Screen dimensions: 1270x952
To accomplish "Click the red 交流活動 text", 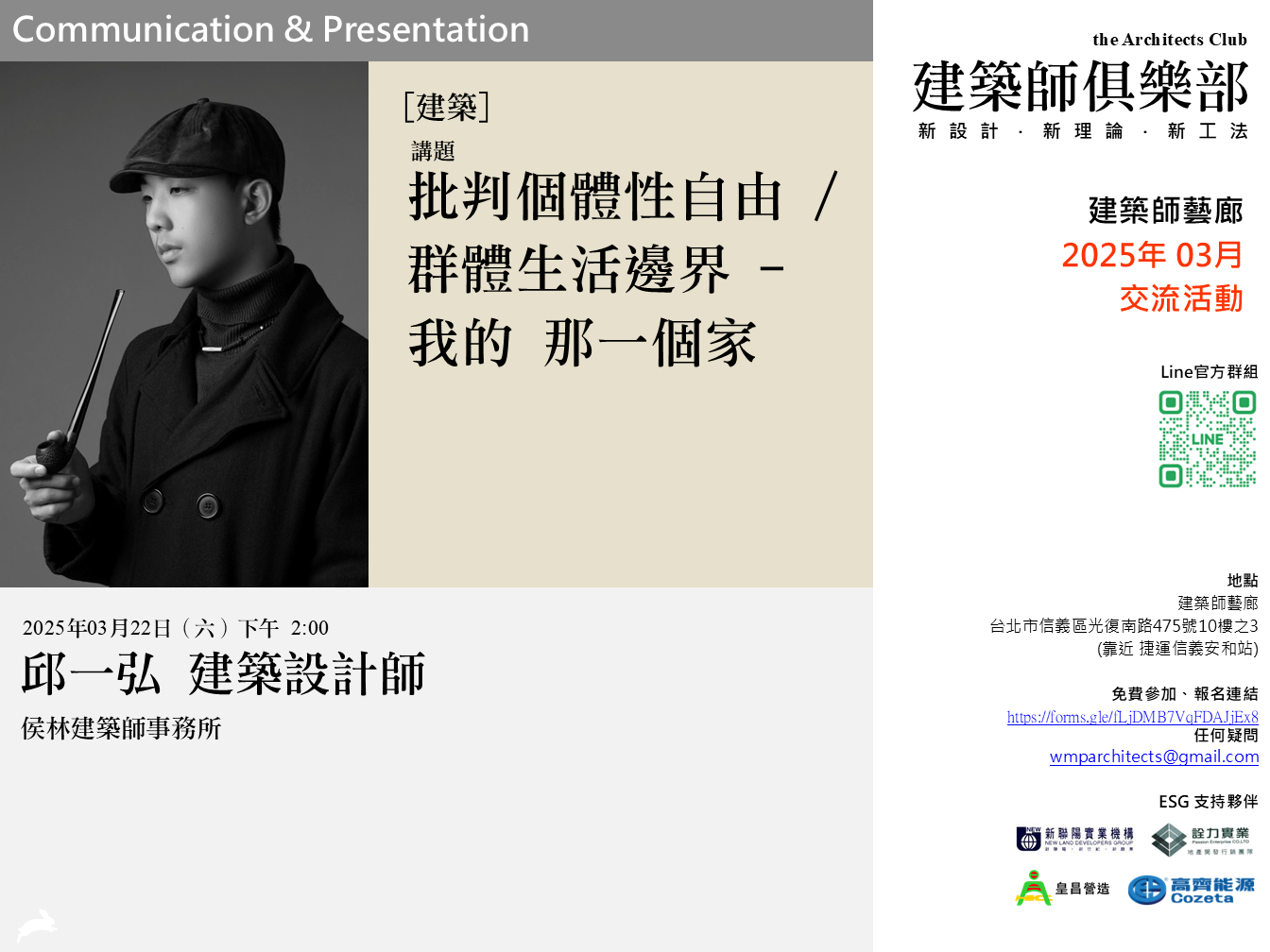I will 1180,299.
